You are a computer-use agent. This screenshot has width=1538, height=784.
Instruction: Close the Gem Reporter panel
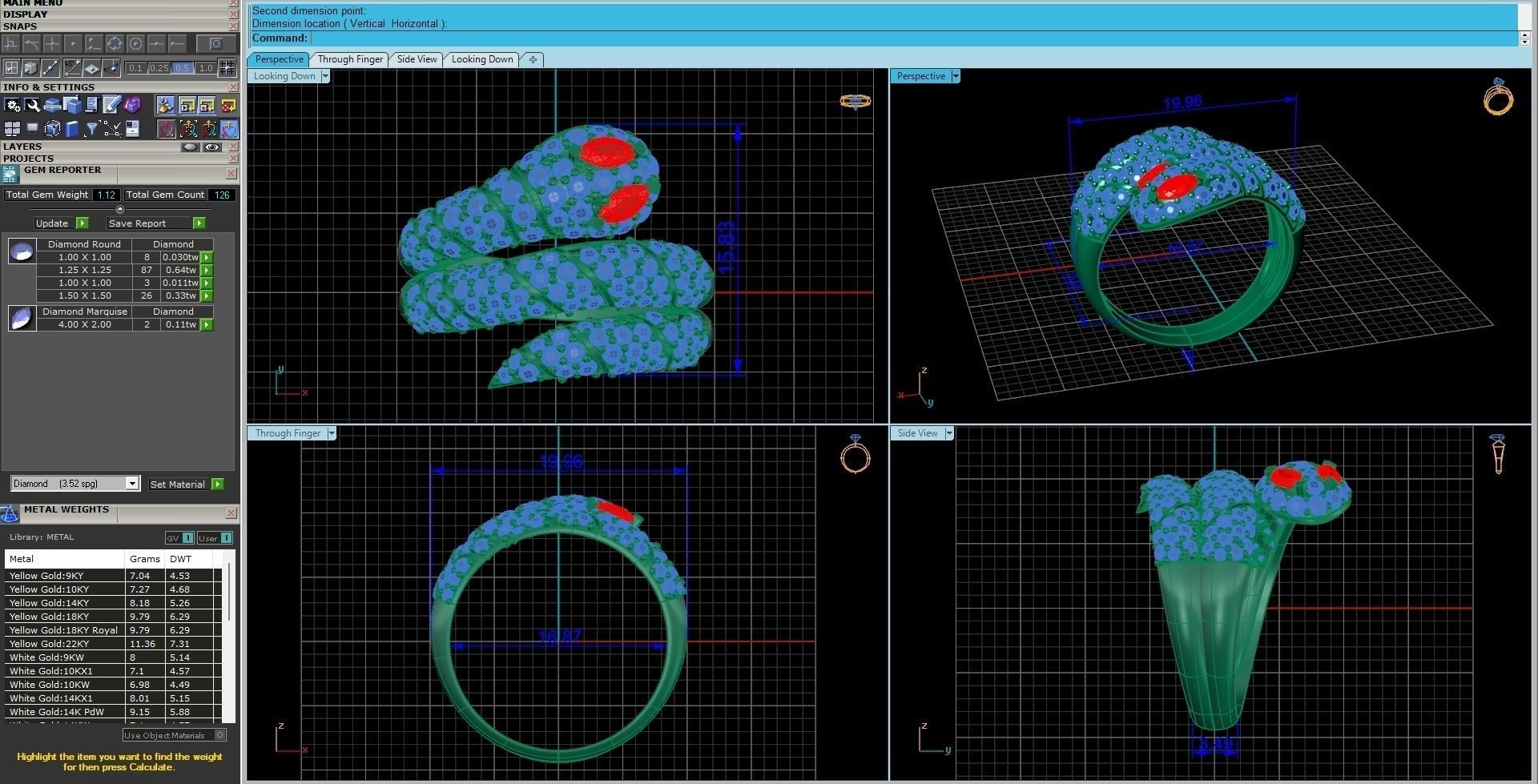point(232,174)
